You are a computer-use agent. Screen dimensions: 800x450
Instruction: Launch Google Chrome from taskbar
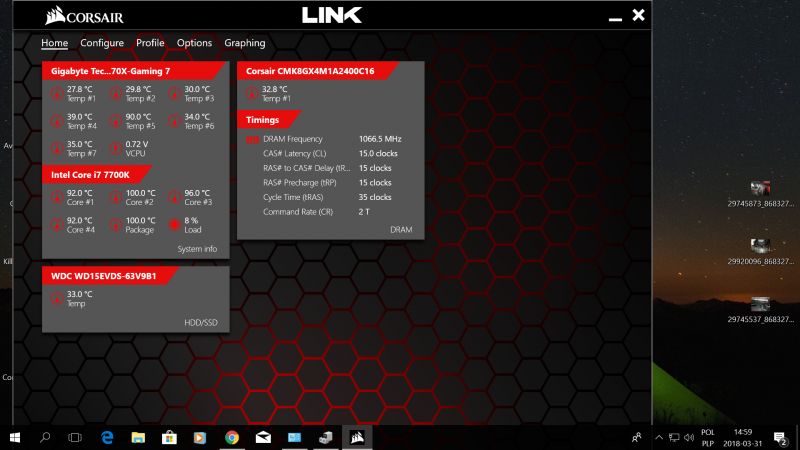(232, 437)
